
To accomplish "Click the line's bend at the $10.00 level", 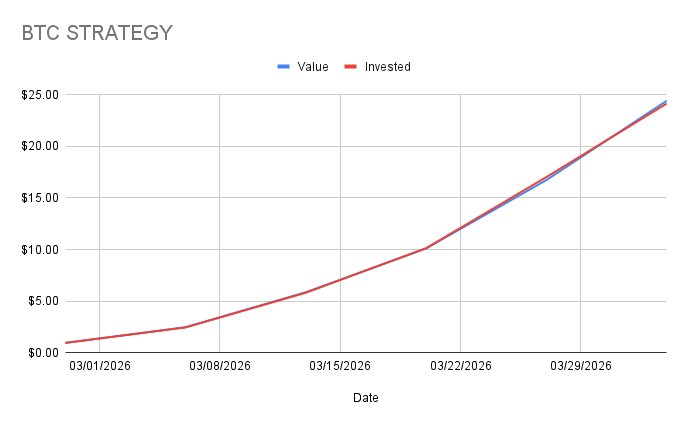I will coord(426,248).
